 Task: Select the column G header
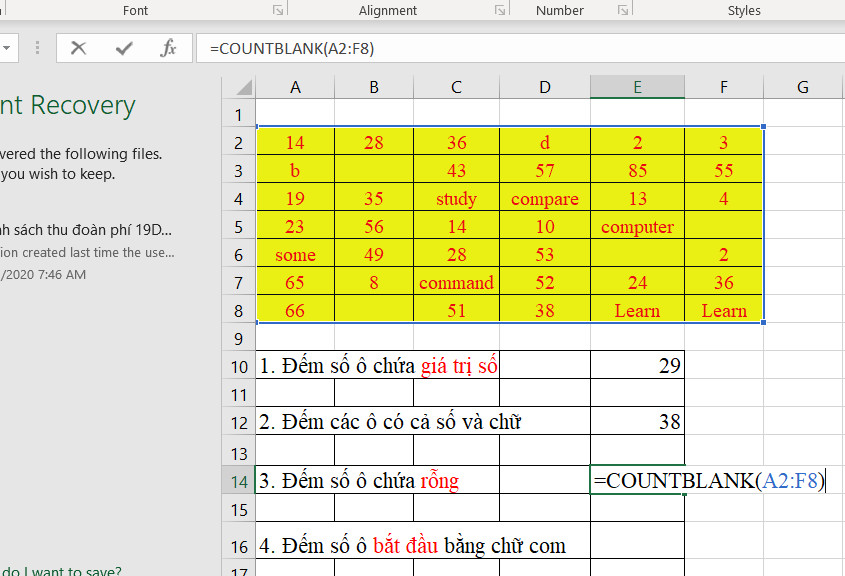pos(802,88)
